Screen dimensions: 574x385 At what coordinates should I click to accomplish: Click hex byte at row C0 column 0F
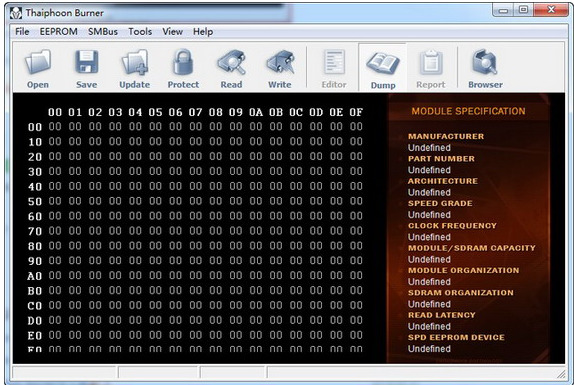point(356,305)
